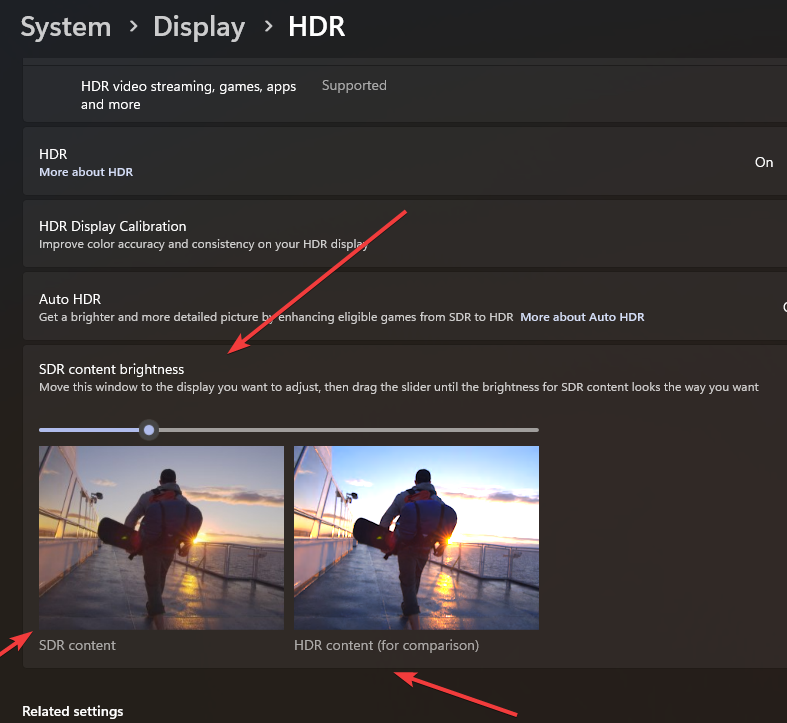Click the Related settings heading
This screenshot has height=723, width=787.
[73, 711]
